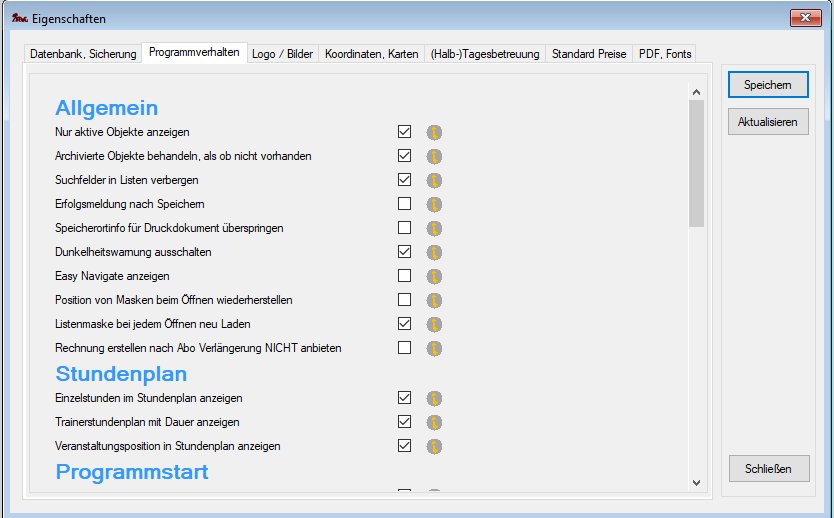The width and height of the screenshot is (834, 518).
Task: Click the scrollbar down arrow in settings list
Action: [697, 482]
